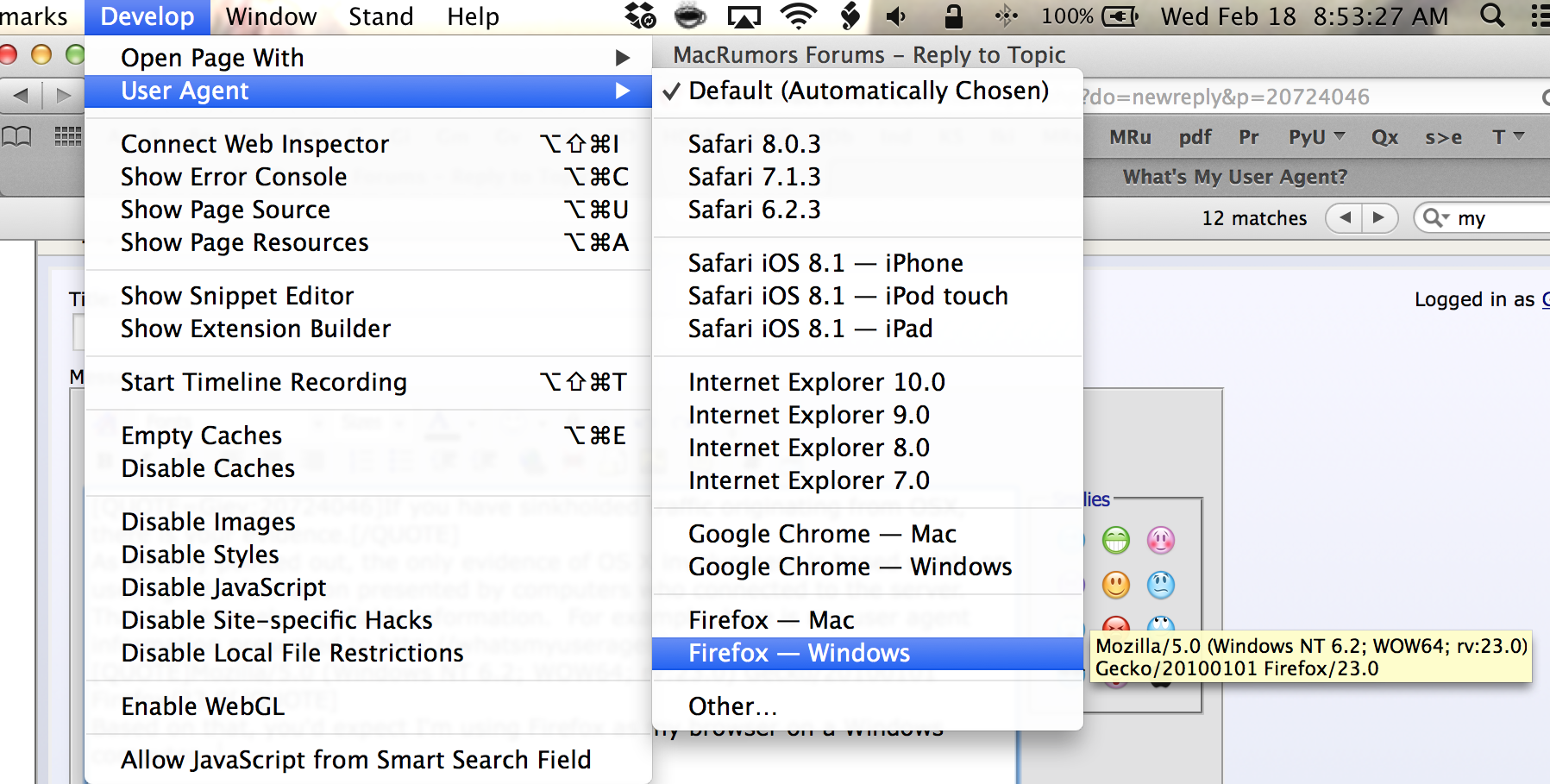Open the Develop menu

click(x=147, y=16)
